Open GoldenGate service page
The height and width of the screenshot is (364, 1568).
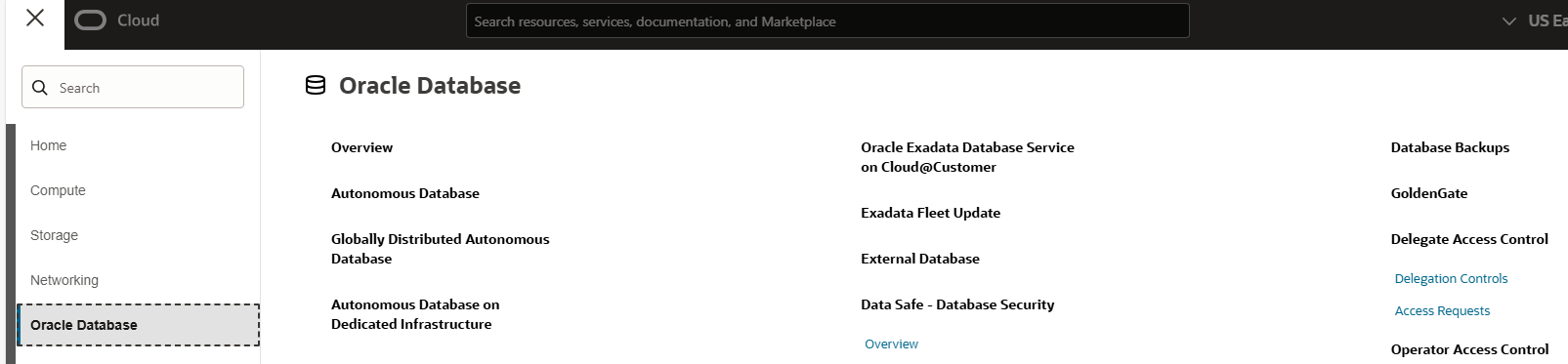tap(1429, 193)
